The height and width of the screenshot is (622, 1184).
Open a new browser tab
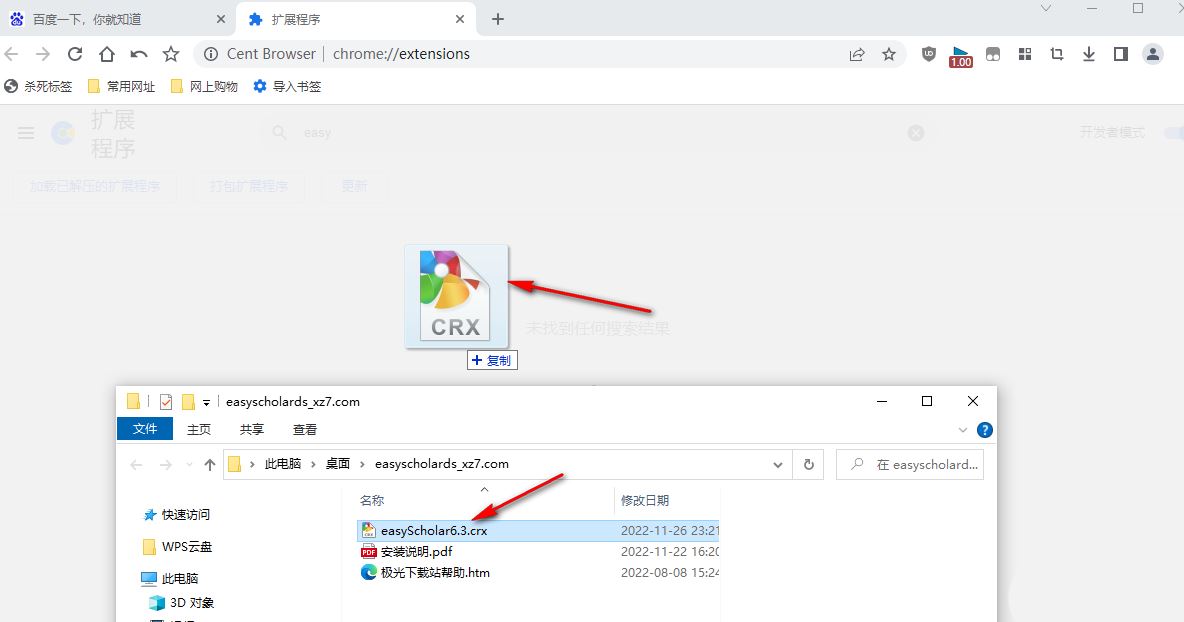point(498,19)
